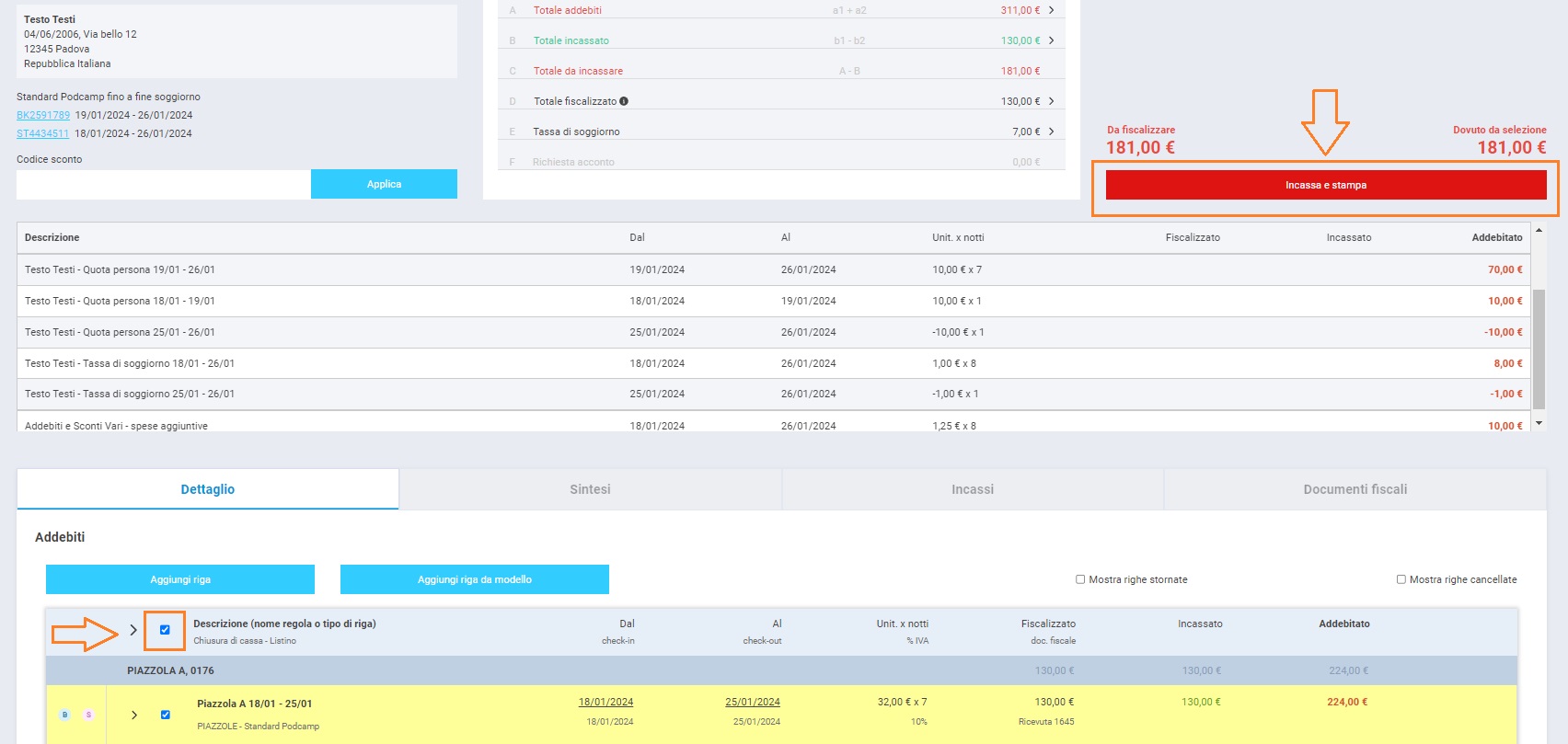Toggle the select-all checkbox in Addebiti header
The height and width of the screenshot is (744, 1568).
[165, 630]
